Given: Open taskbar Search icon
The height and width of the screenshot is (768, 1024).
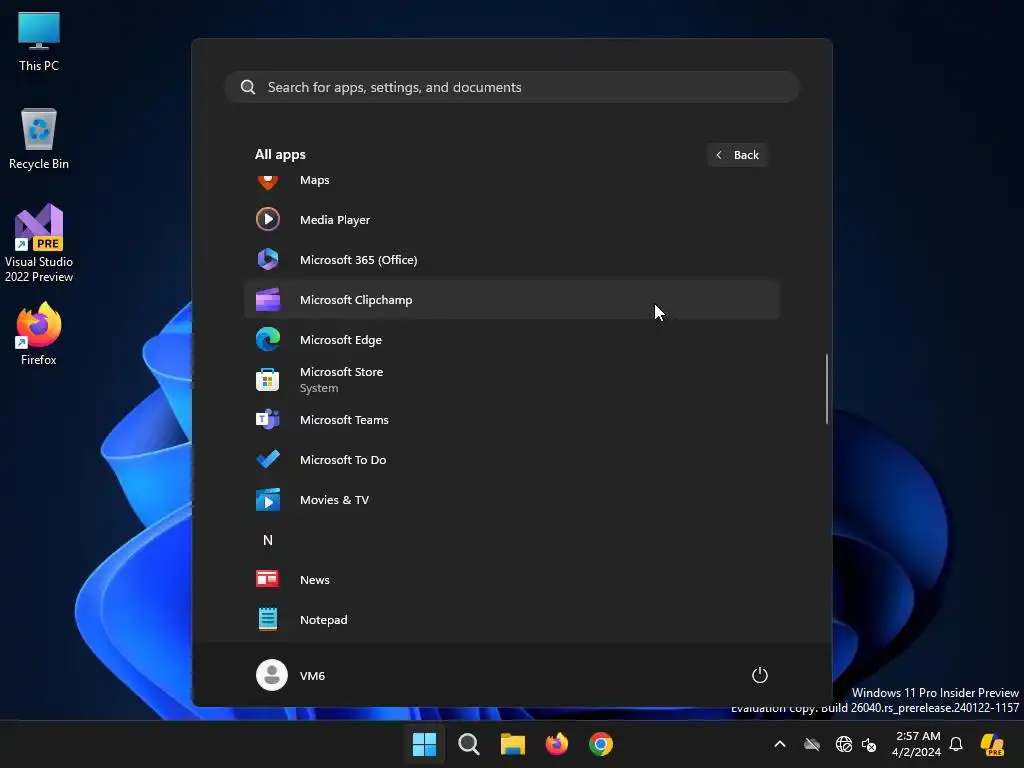Looking at the screenshot, I should point(469,744).
